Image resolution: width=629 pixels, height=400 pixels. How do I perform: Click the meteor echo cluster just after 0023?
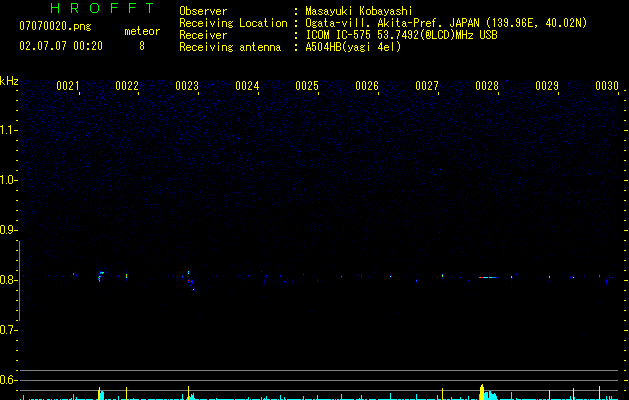pyautogui.click(x=190, y=280)
